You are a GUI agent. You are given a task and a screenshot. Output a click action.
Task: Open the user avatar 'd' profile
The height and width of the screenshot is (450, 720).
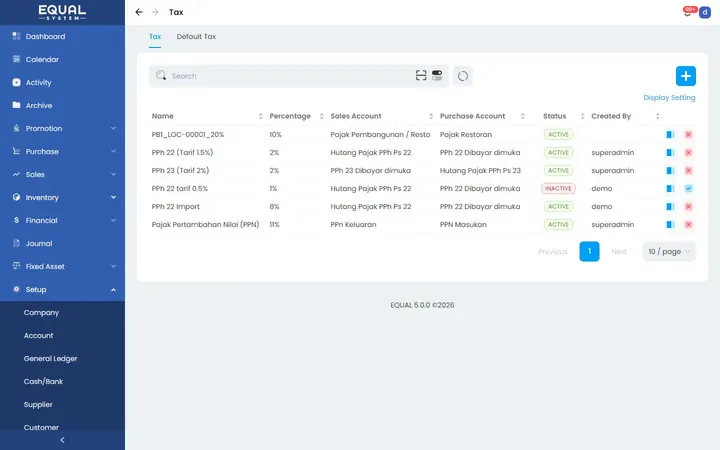tap(704, 12)
